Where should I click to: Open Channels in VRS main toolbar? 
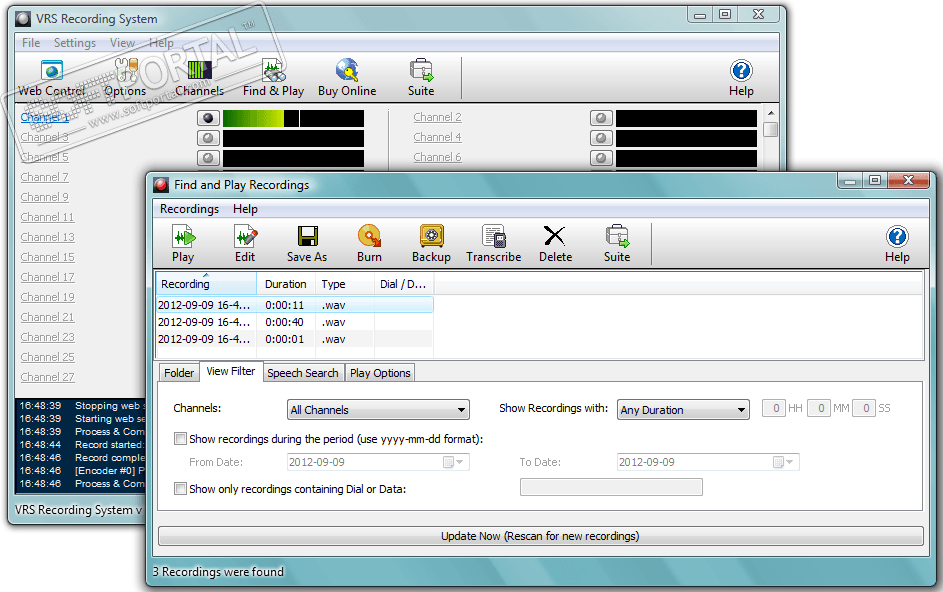click(x=199, y=78)
